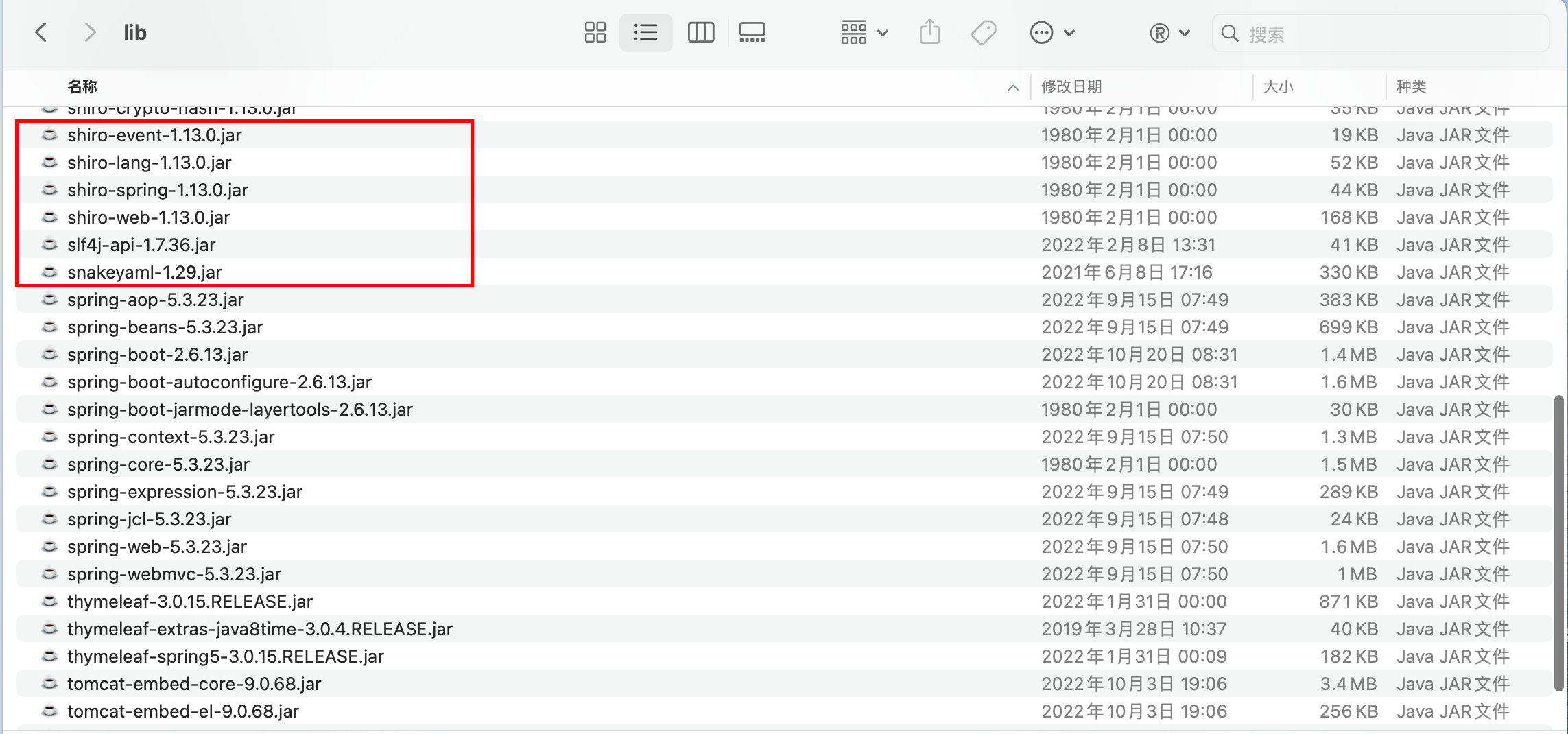Screen dimensions: 1568x734
Task: Open the circled R toolbar dropdown
Action: 1169,33
